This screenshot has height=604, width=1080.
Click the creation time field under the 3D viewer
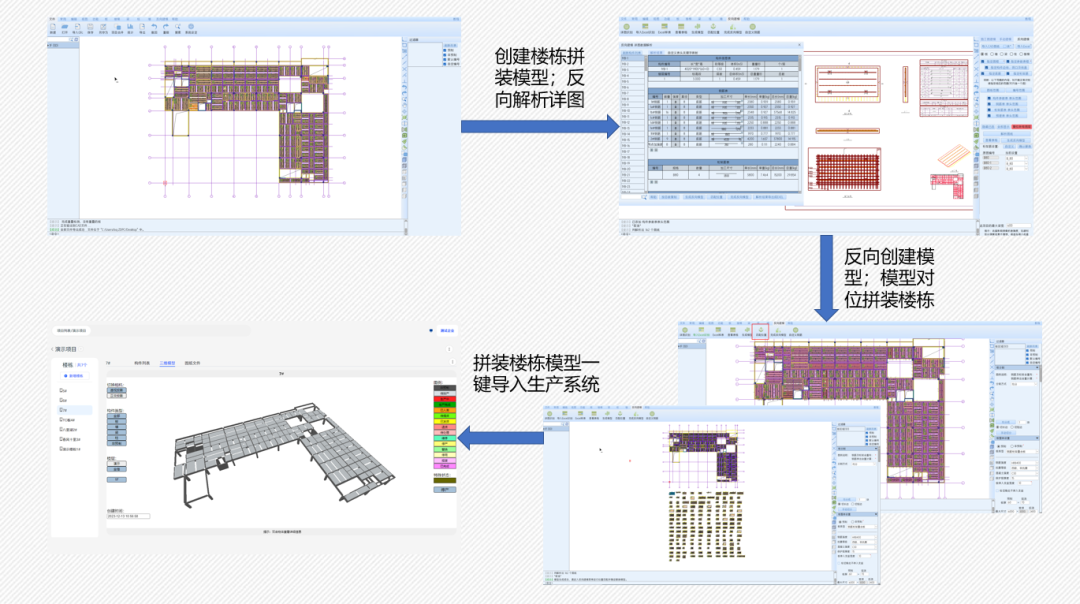[128, 516]
